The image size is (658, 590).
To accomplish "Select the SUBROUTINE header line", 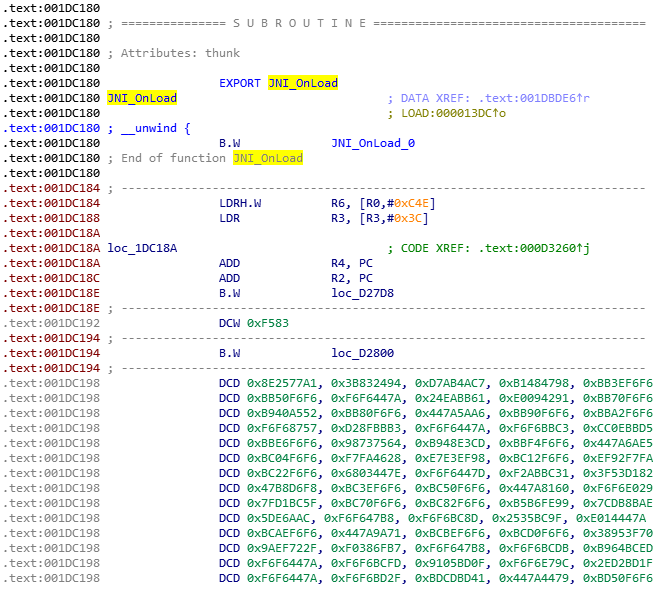I will coord(377,23).
